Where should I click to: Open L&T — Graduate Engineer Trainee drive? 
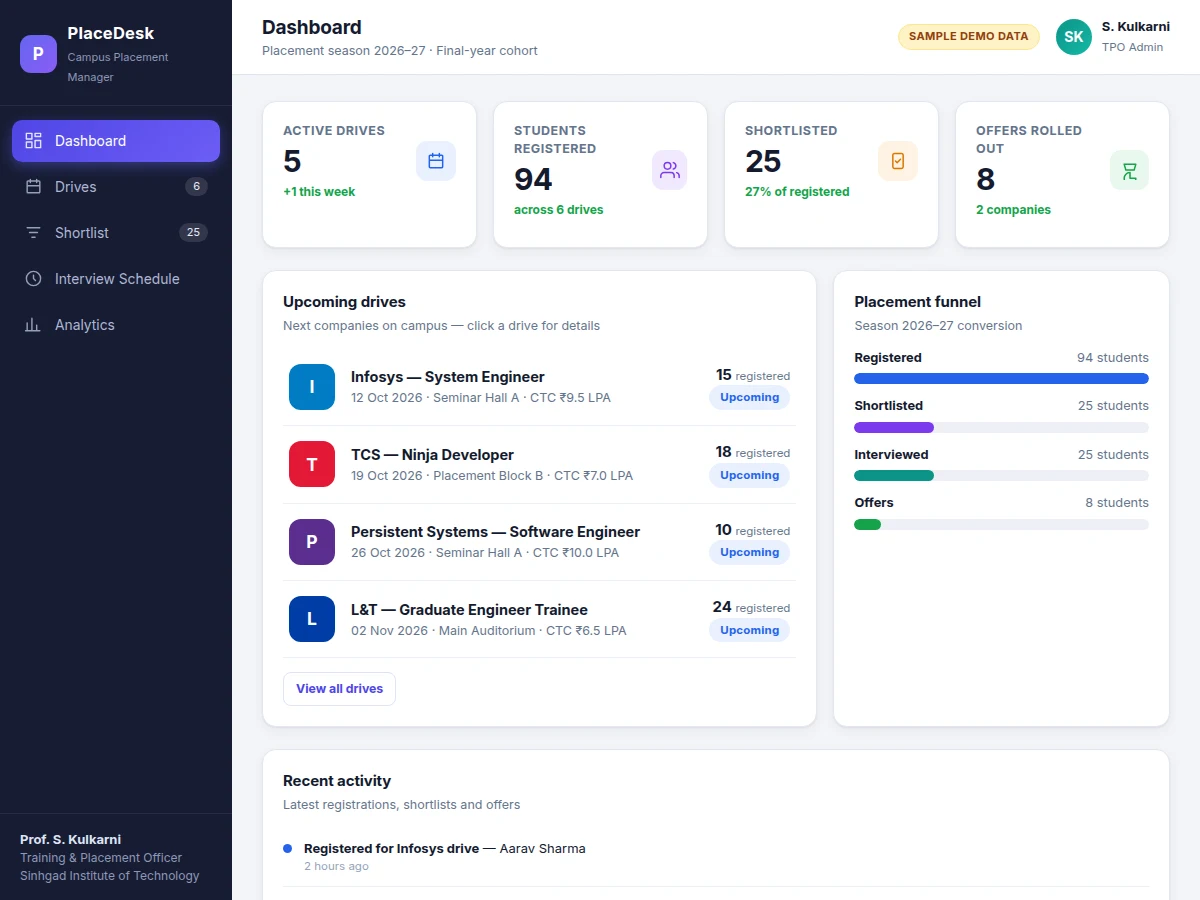coord(539,619)
